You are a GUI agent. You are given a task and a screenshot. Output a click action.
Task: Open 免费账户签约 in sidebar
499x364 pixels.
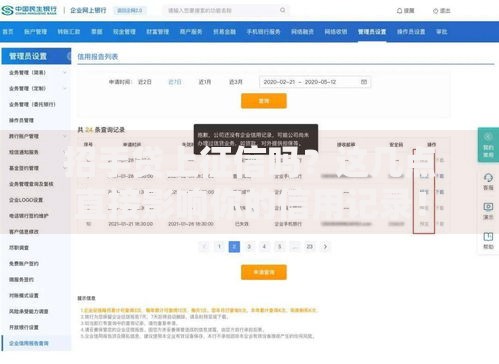click(x=24, y=264)
